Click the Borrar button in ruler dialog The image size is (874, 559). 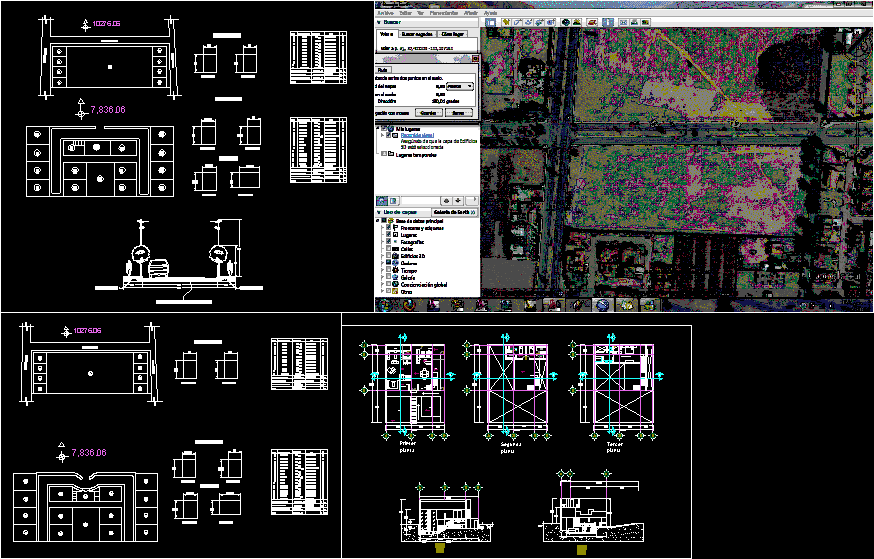click(x=458, y=113)
